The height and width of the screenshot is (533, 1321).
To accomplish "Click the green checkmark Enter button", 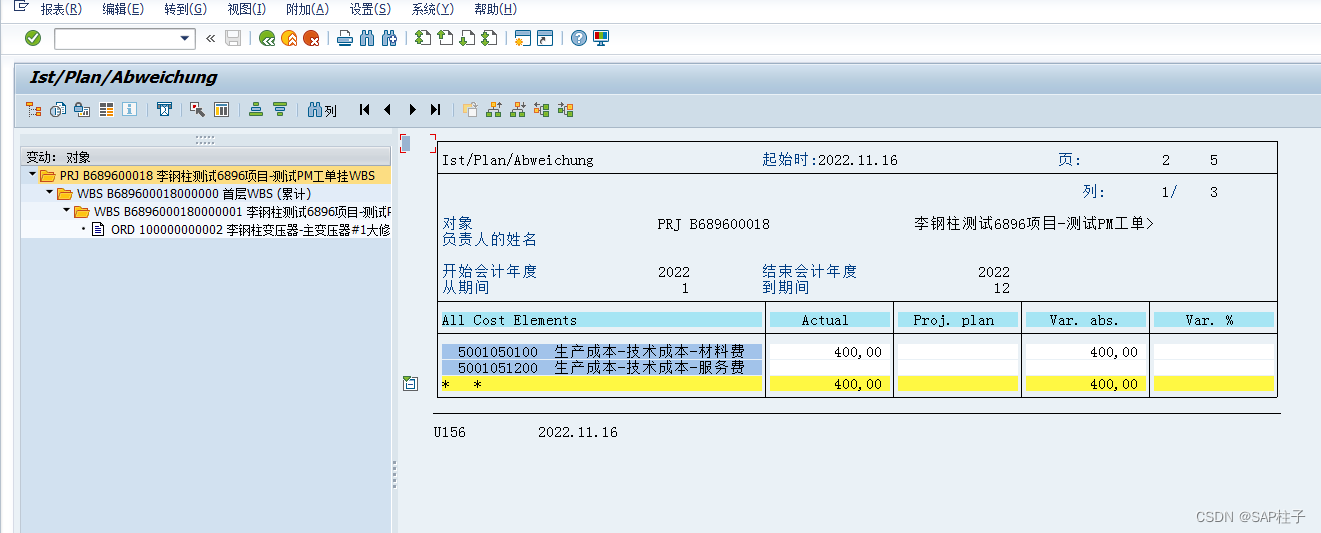I will 33,38.
